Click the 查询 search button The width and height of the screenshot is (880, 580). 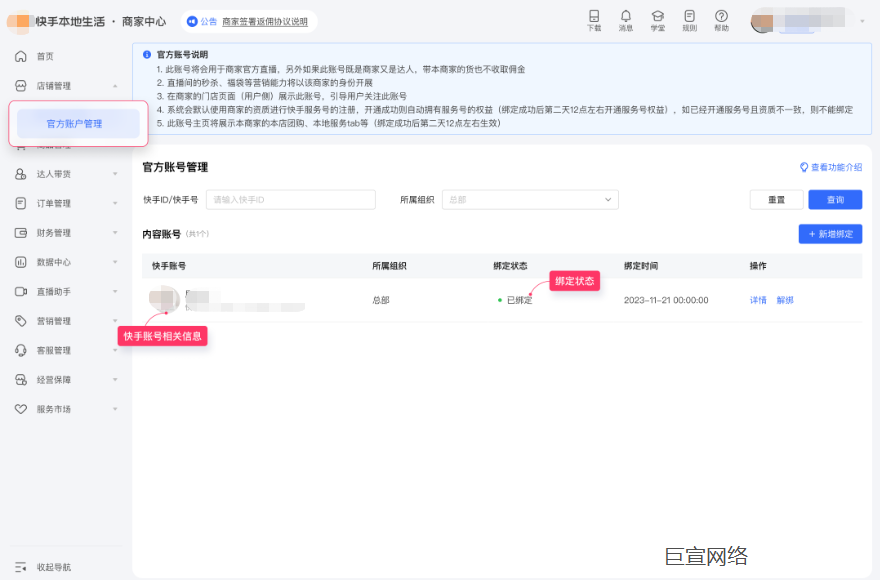tap(835, 200)
